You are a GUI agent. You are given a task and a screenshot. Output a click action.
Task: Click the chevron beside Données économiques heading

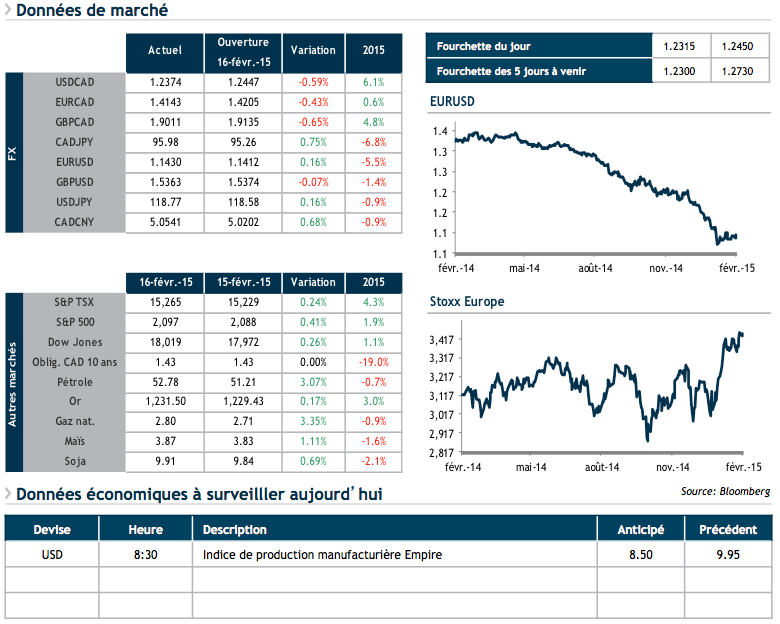pyautogui.click(x=8, y=494)
